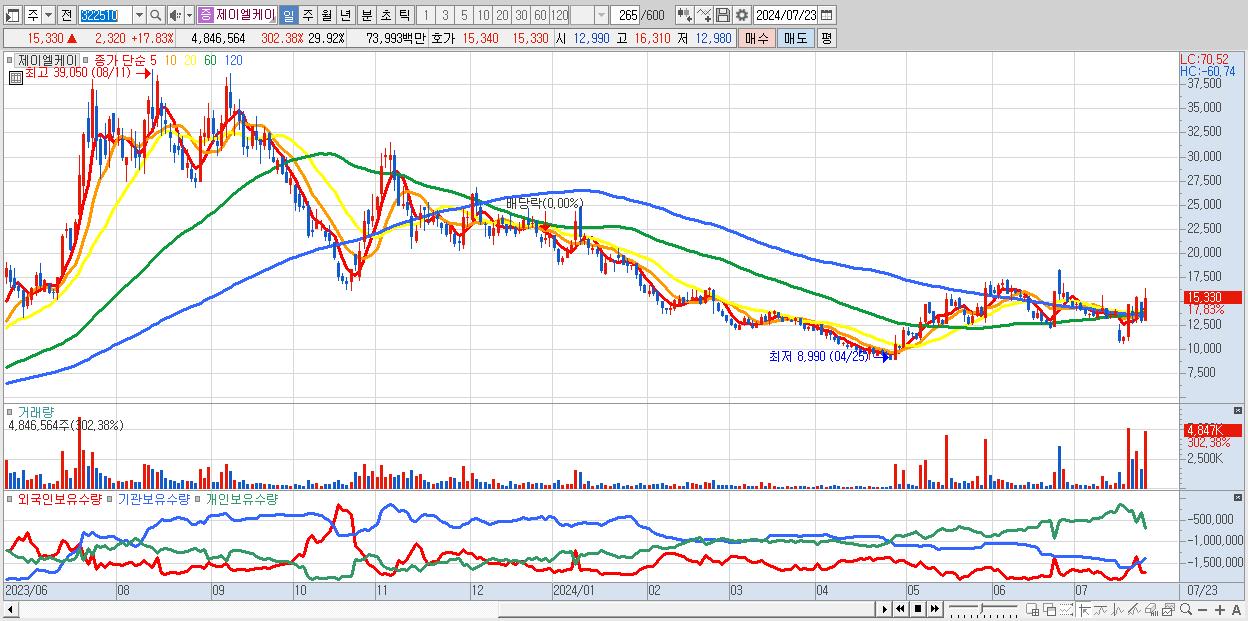Click the purple 증 market badge icon

click(x=205, y=15)
